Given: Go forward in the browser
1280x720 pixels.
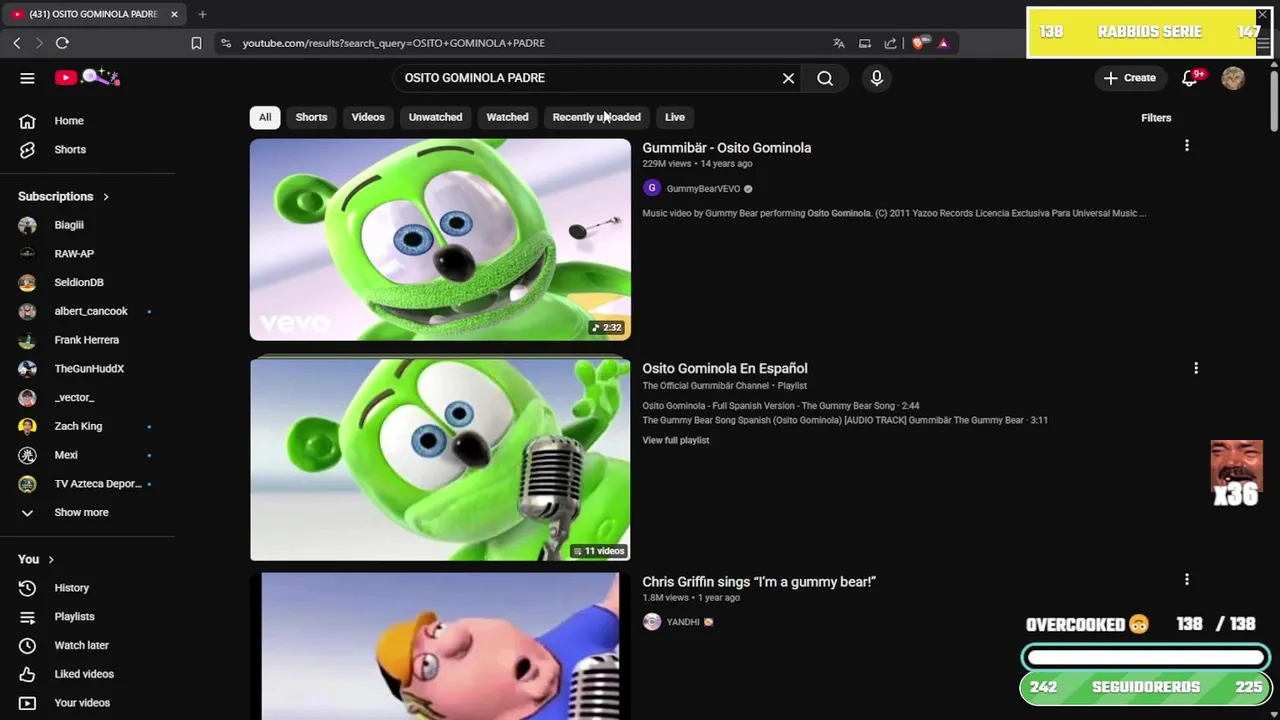Looking at the screenshot, I should click(39, 43).
